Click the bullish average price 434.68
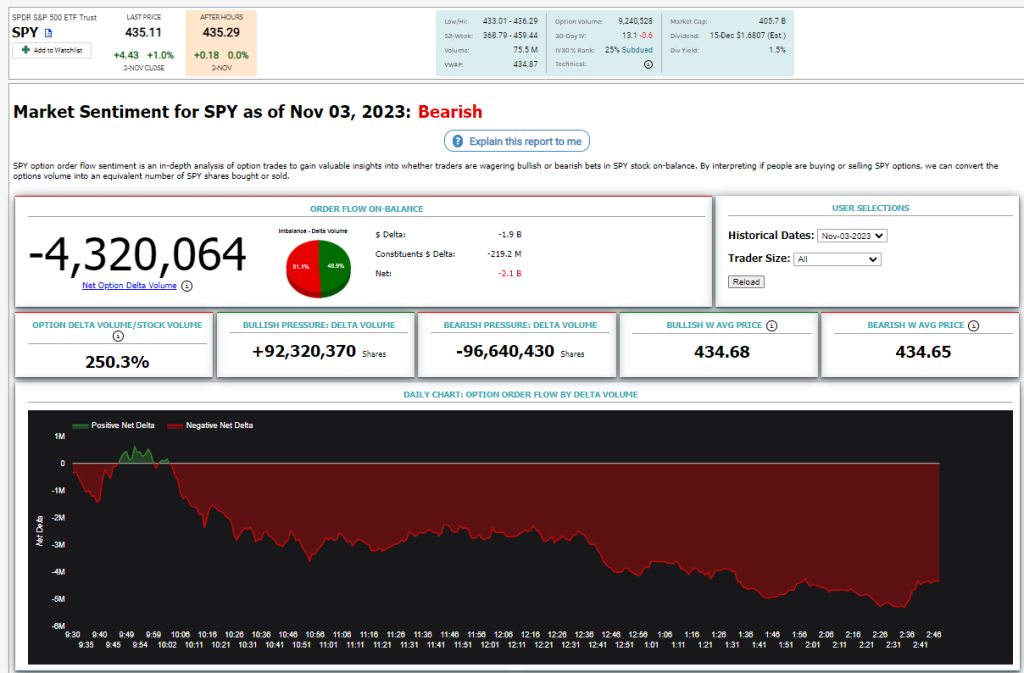Viewport: 1024px width, 673px height. (x=722, y=352)
